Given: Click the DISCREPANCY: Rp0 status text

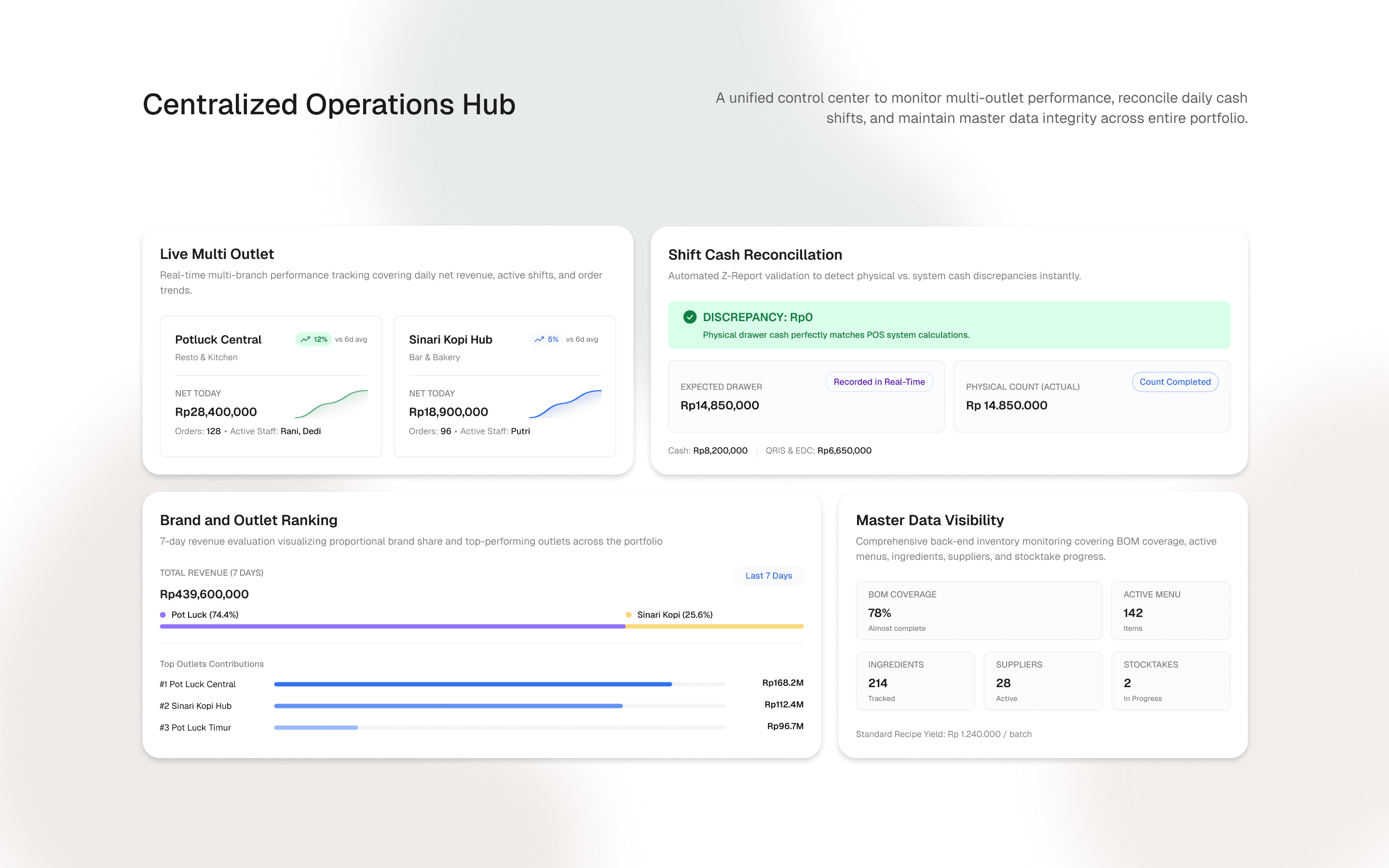Looking at the screenshot, I should 758,317.
